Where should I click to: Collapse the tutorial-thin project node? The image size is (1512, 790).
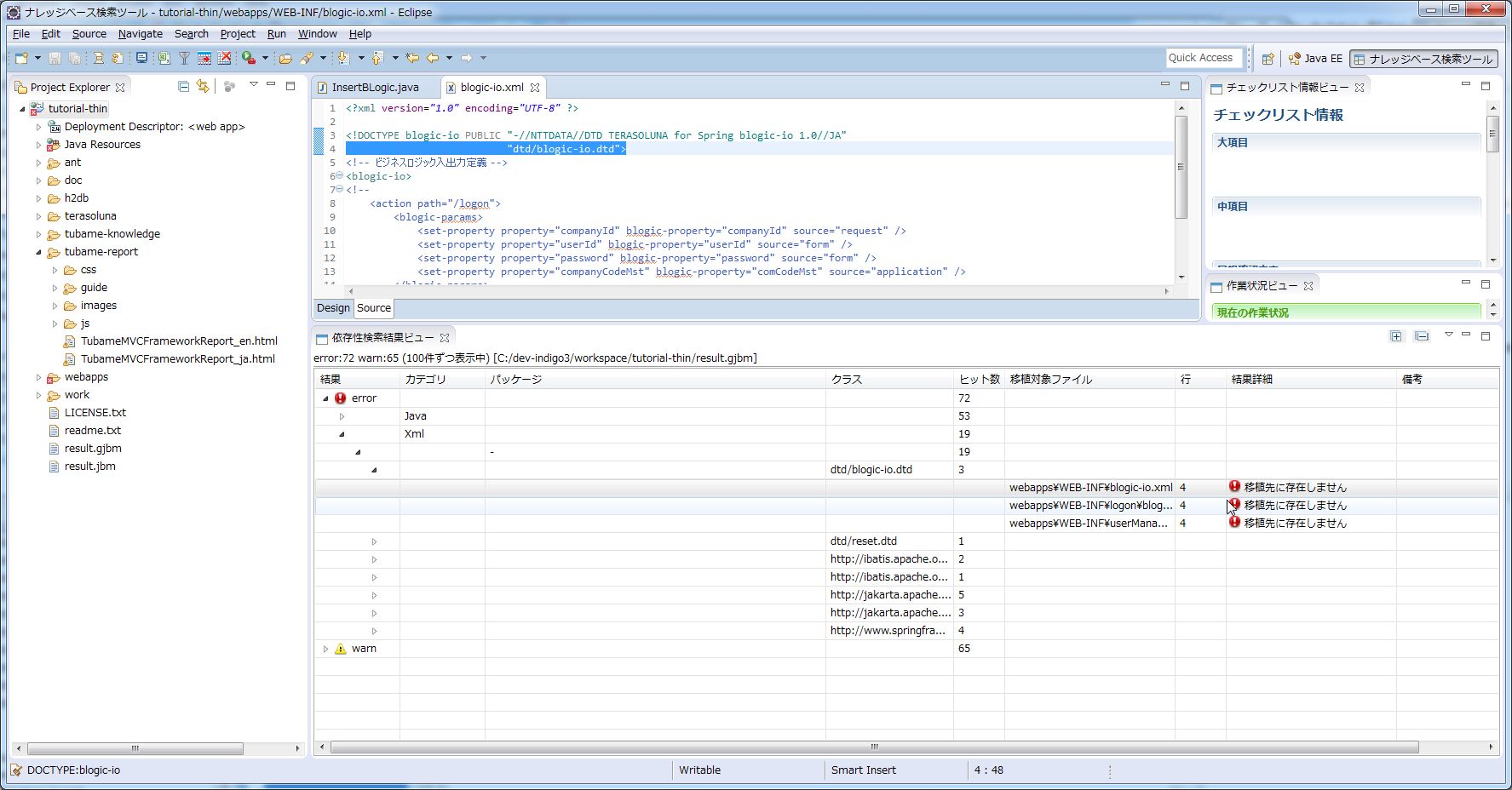point(22,109)
